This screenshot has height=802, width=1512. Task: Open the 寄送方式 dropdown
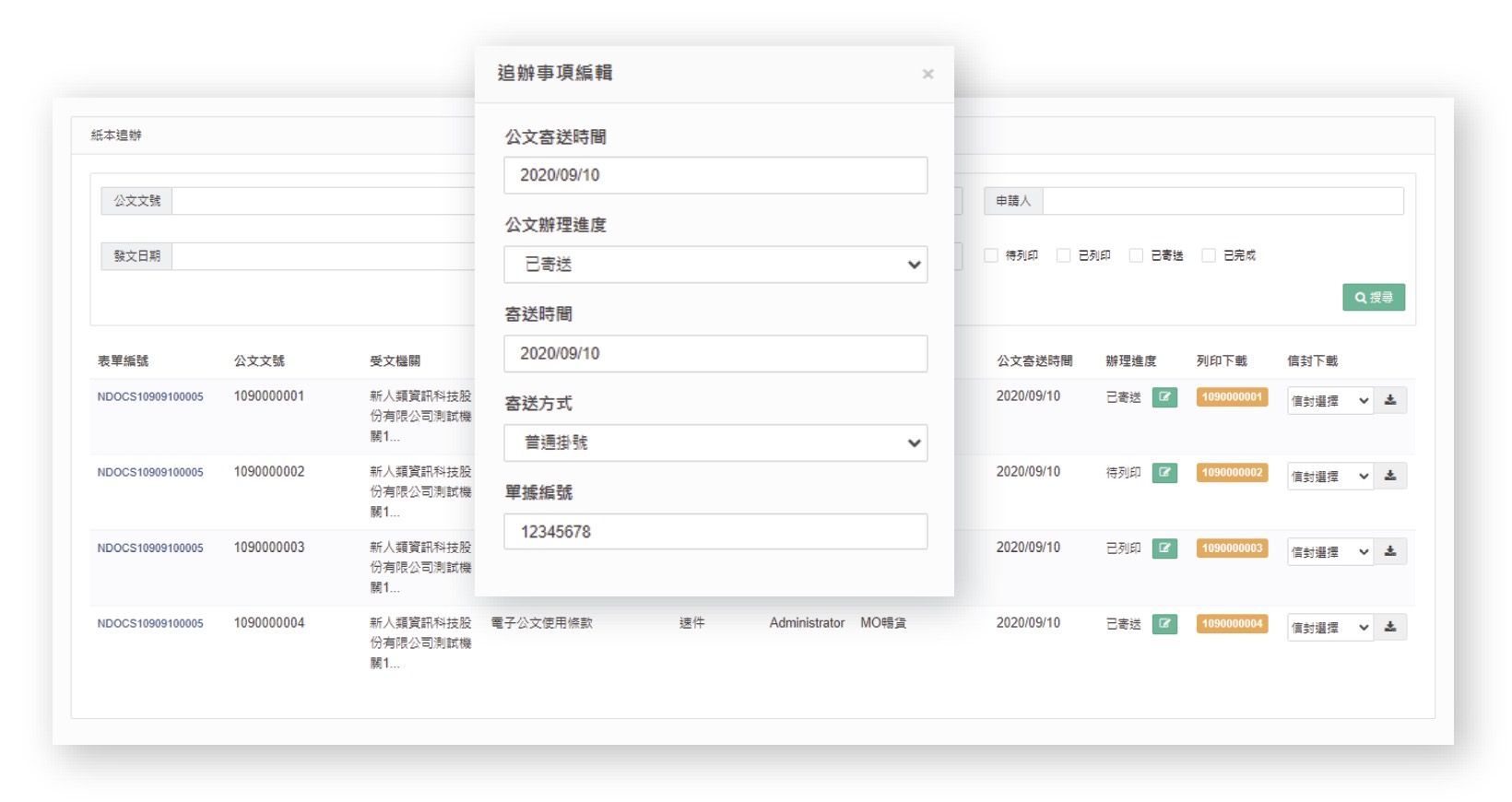click(715, 442)
